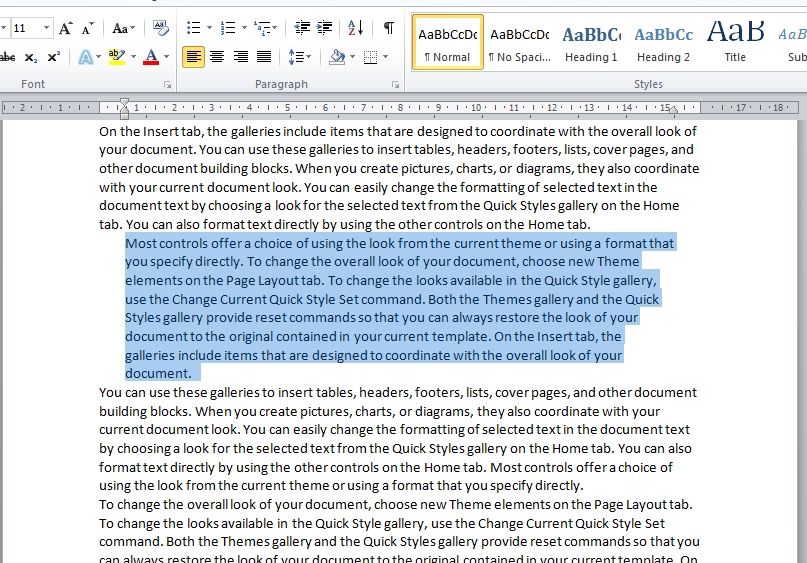
Task: Click line 'To change the overall look of your document'
Action: (x=396, y=504)
